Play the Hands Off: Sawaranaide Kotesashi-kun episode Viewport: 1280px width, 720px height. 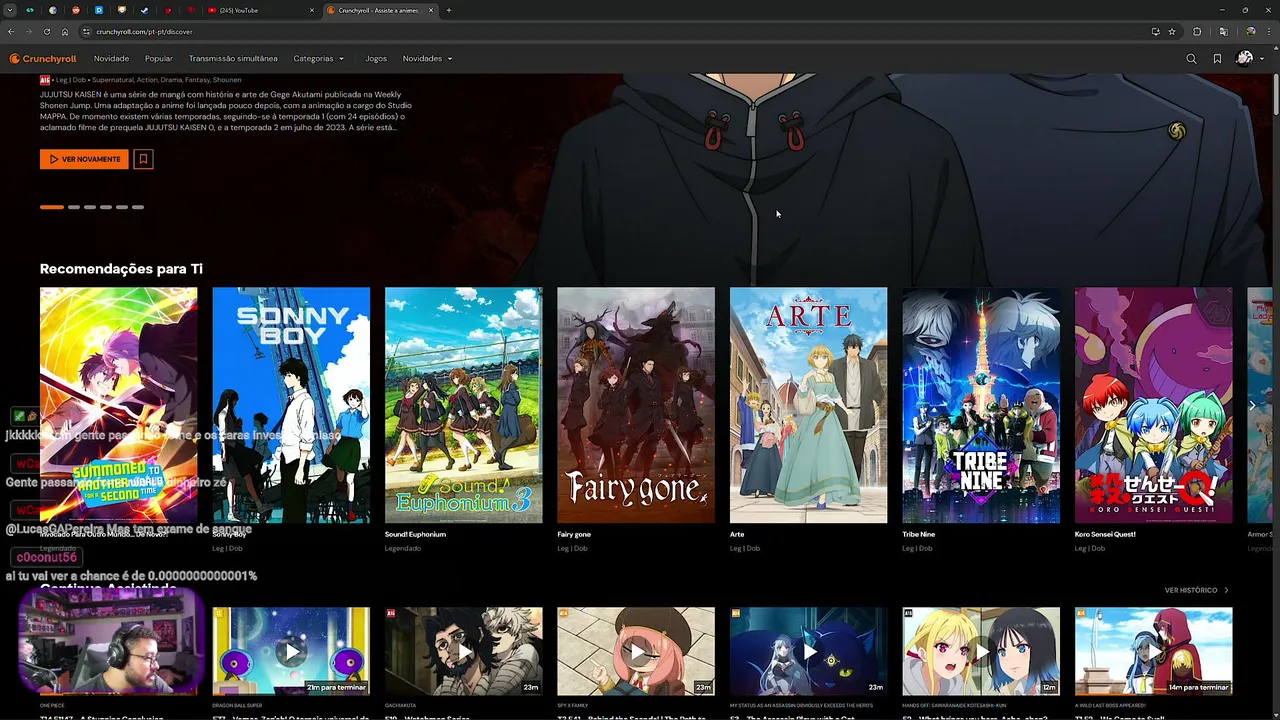(x=981, y=651)
